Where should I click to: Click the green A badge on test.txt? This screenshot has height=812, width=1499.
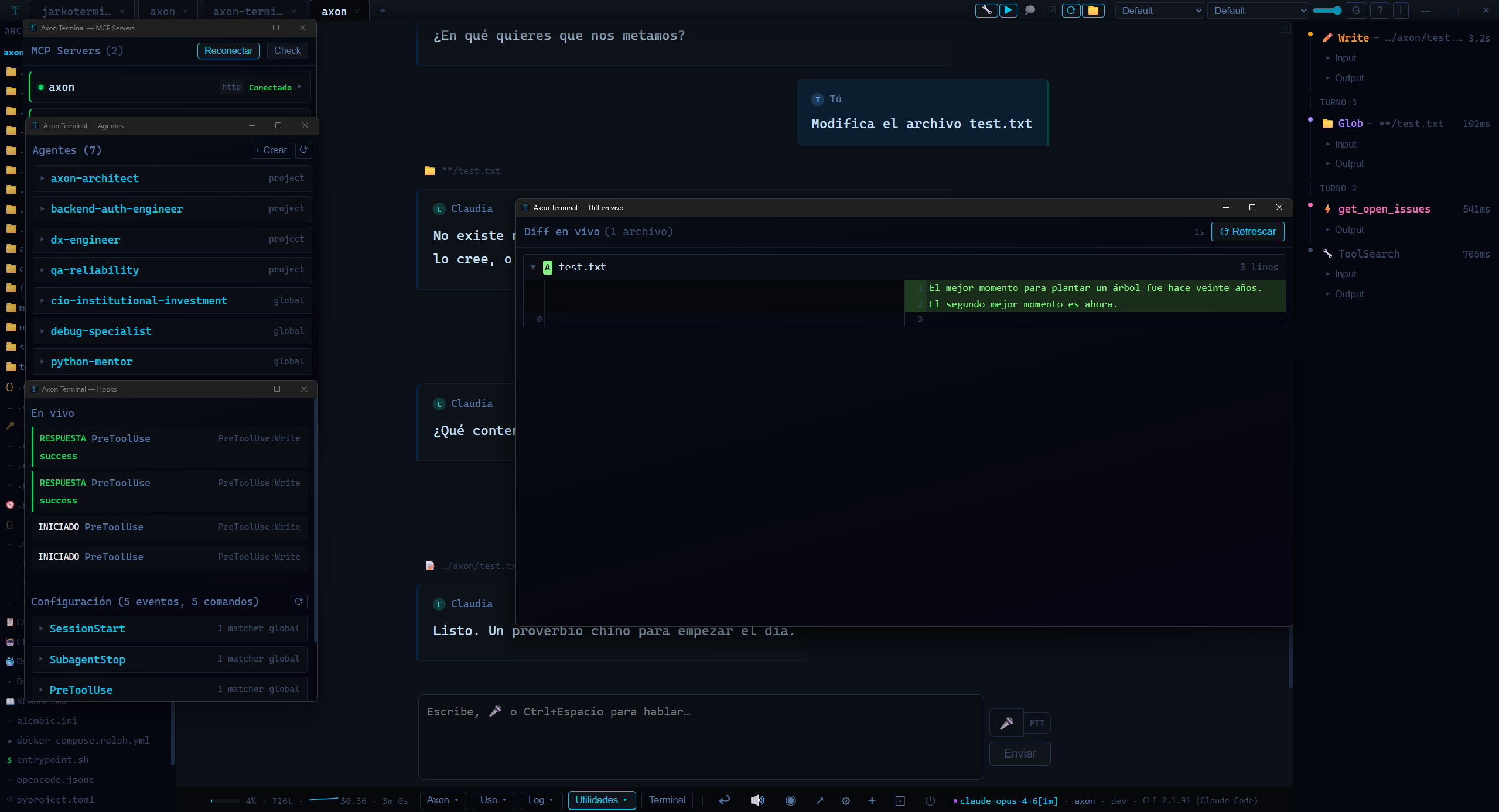(x=548, y=267)
